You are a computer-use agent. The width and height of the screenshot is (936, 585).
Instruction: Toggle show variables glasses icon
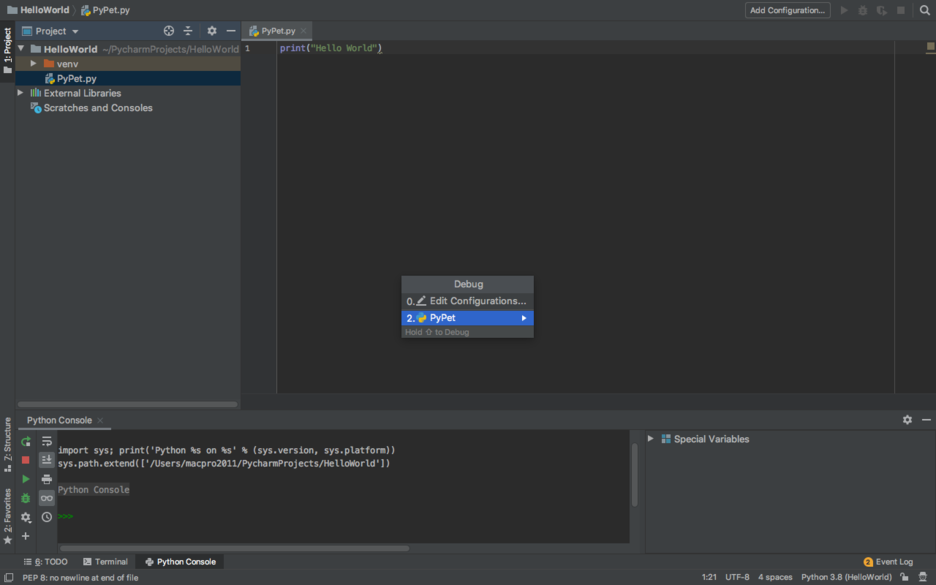[47, 498]
